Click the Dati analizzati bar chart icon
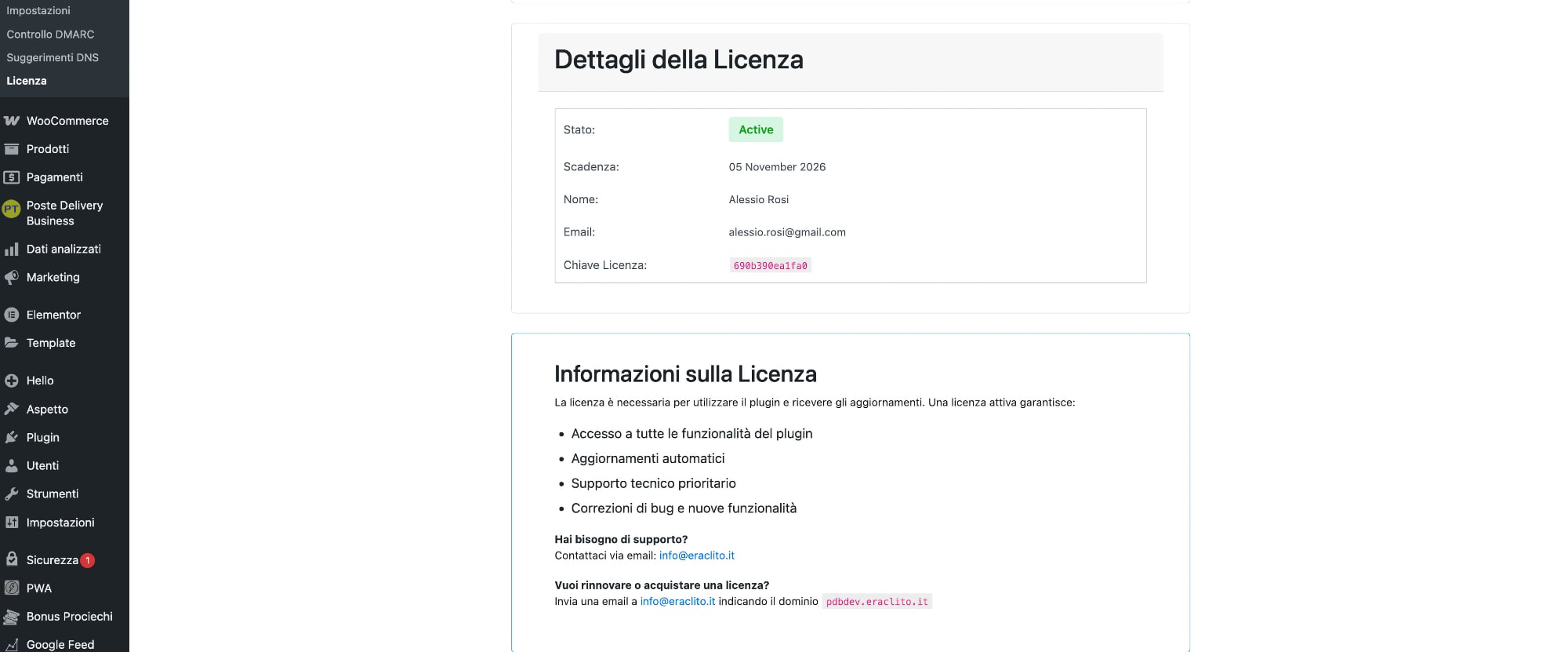 point(12,250)
